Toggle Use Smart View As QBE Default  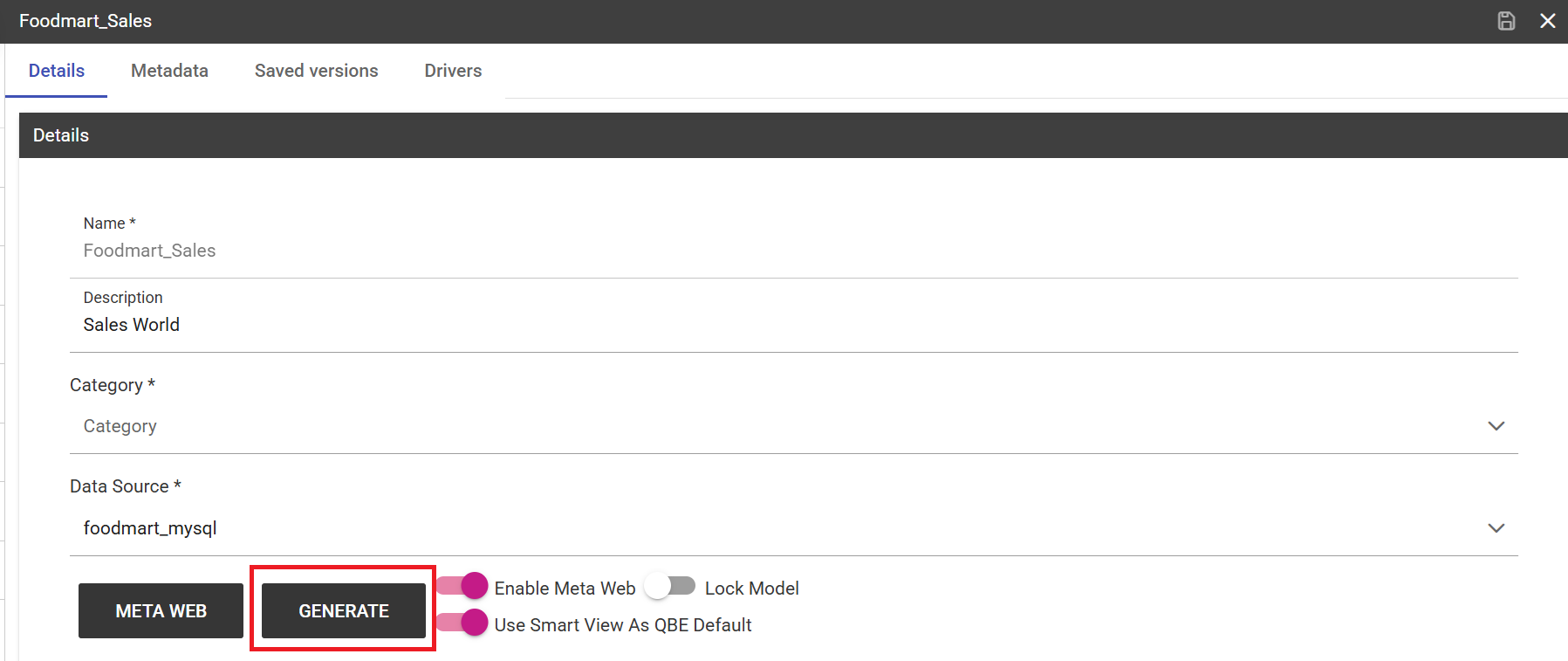[462, 623]
